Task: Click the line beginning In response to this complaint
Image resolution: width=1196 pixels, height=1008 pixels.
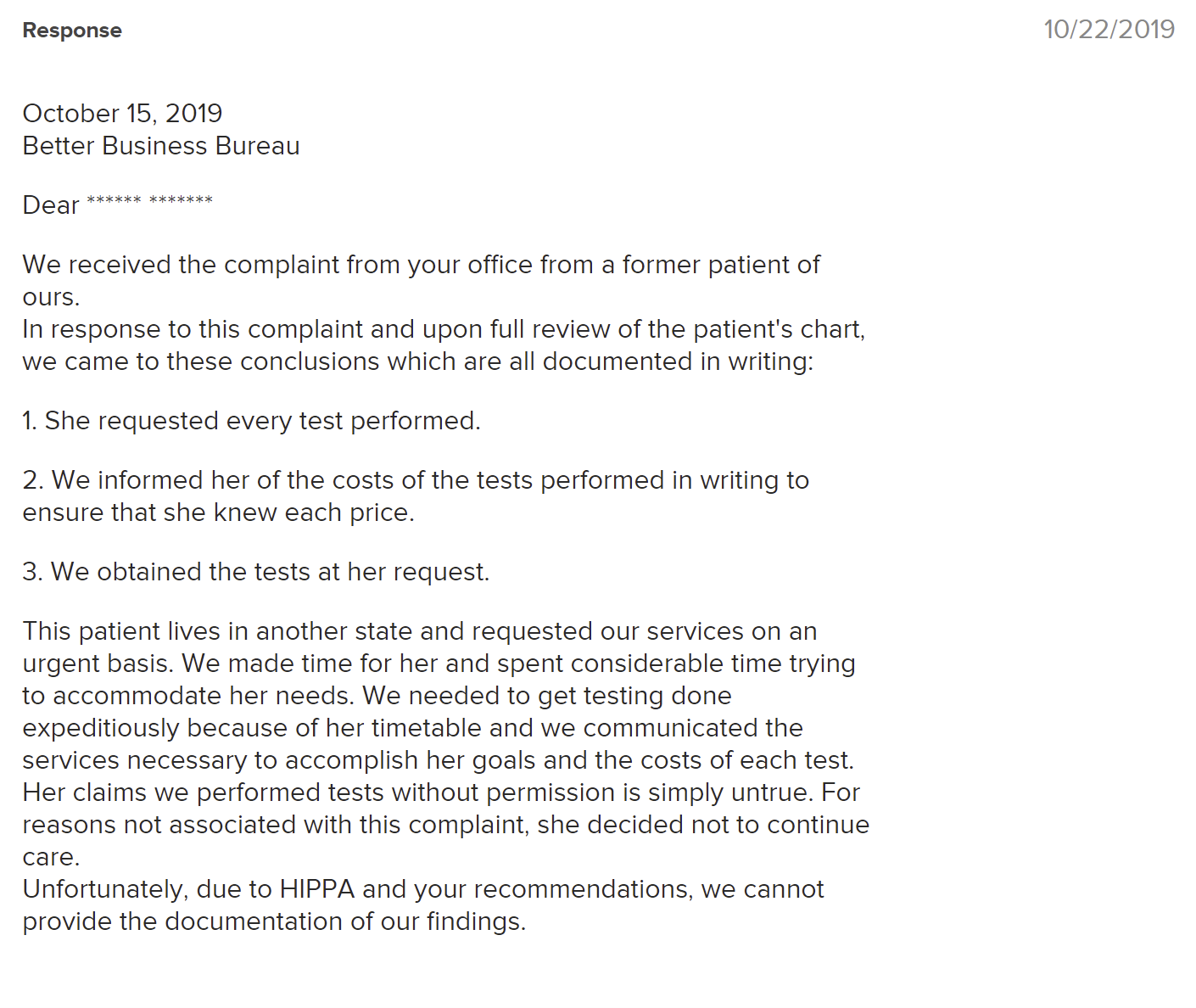Action: click(x=443, y=329)
